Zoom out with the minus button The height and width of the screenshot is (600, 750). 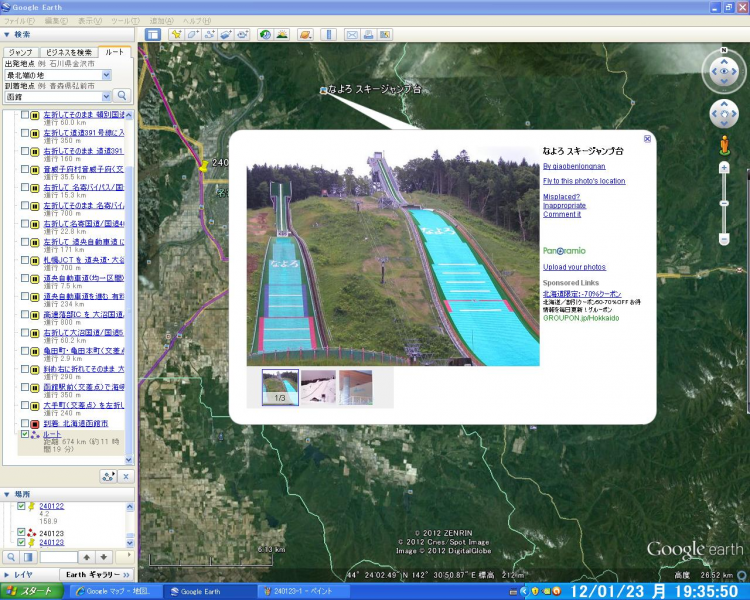click(724, 239)
